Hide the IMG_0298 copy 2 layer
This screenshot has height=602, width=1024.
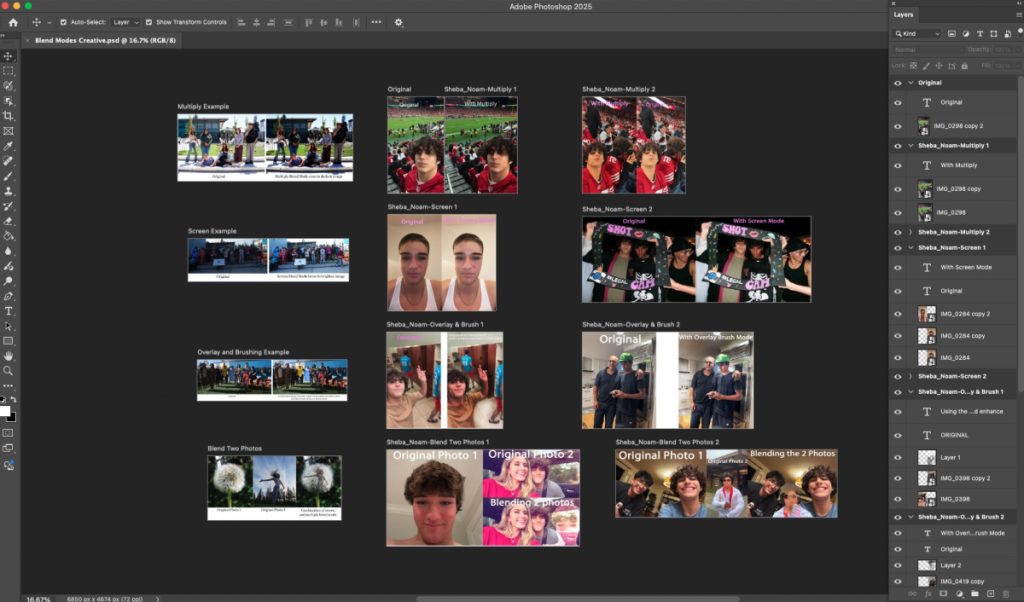click(897, 126)
